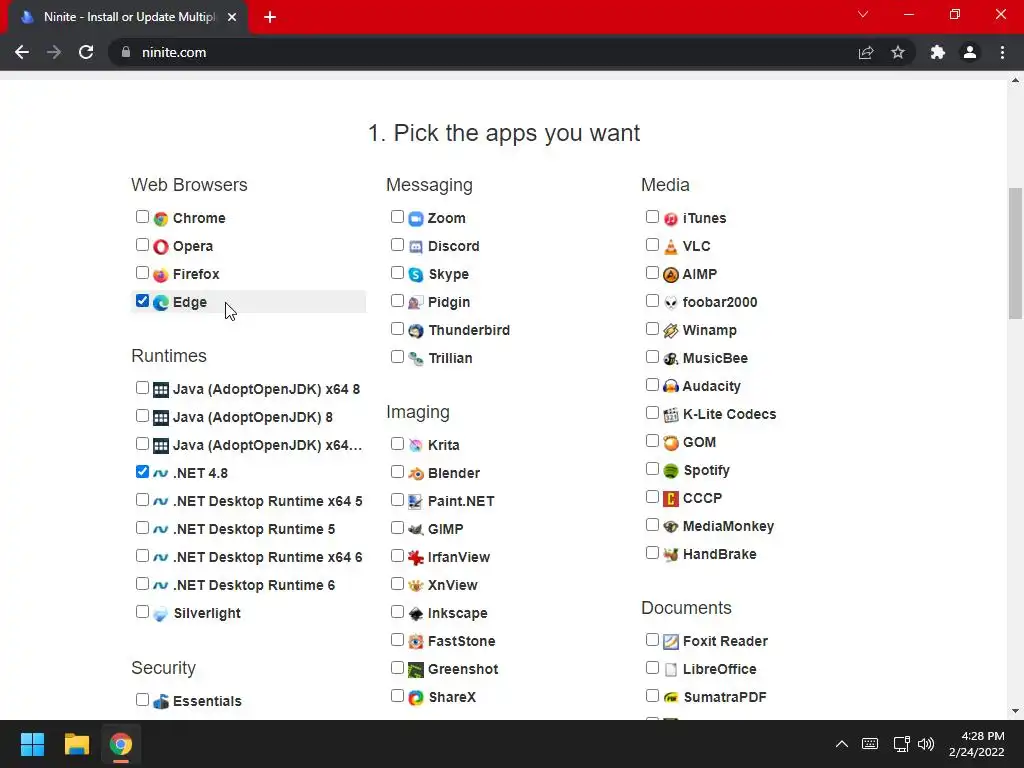1024x768 pixels.
Task: Click the ShareX icon
Action: coord(416,697)
